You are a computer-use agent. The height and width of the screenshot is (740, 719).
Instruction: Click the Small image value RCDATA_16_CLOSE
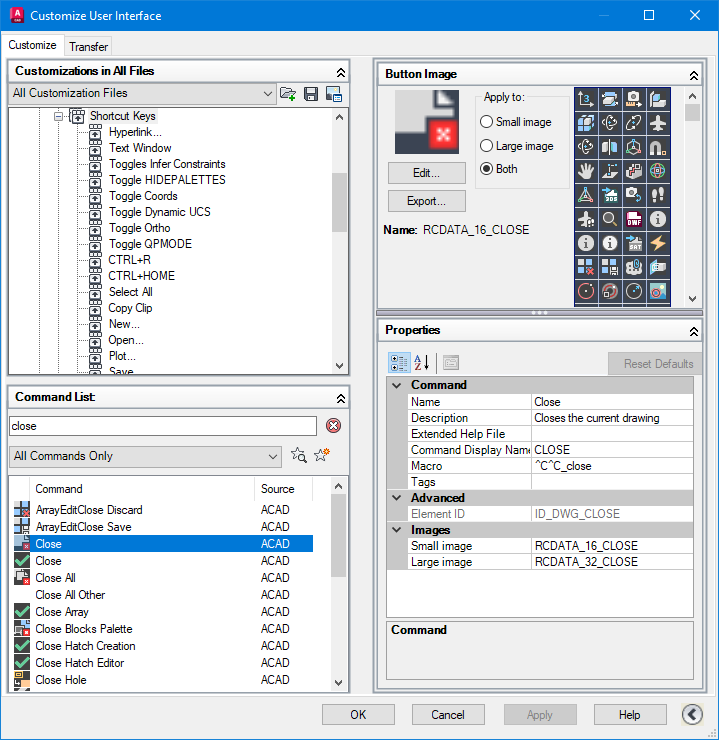pos(612,546)
